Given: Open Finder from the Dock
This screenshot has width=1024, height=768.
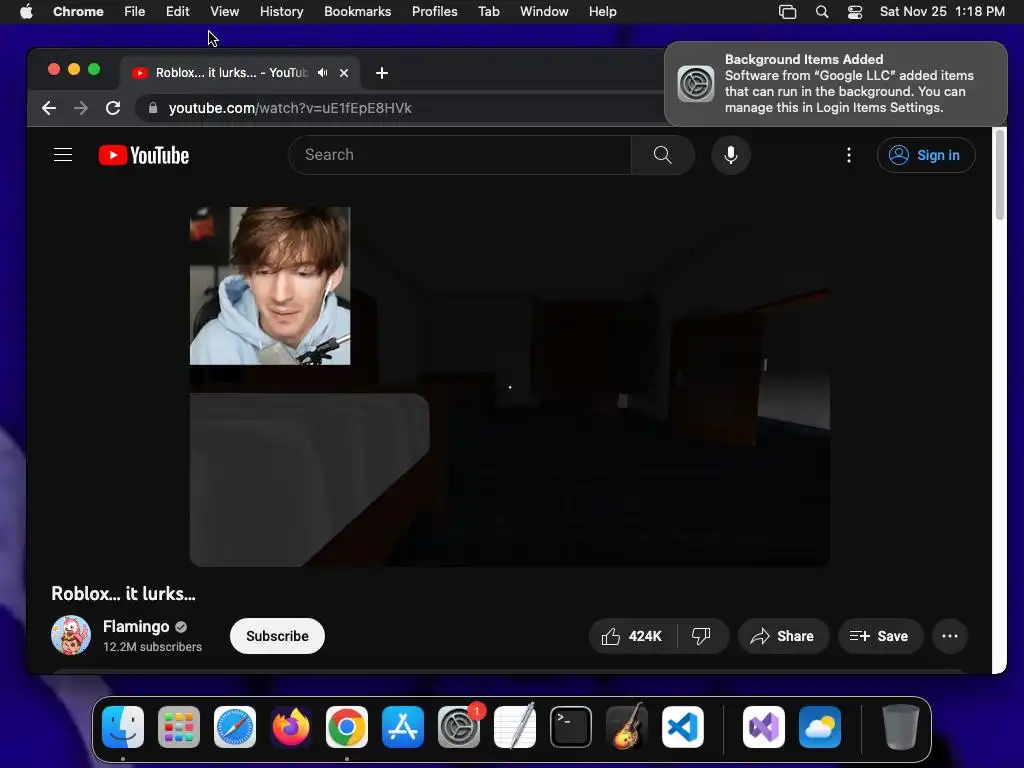Looking at the screenshot, I should pos(123,727).
